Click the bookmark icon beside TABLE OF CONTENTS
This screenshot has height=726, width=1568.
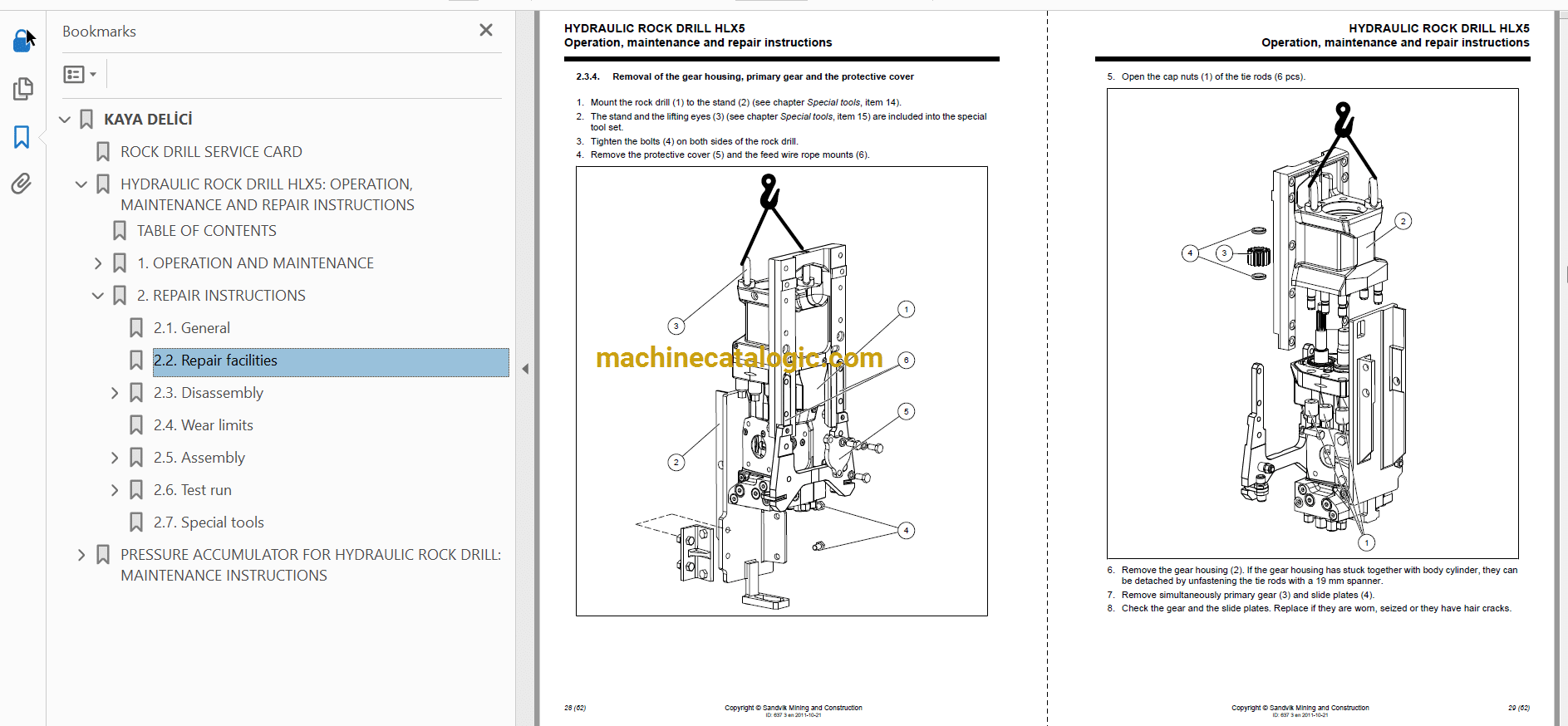pos(120,231)
